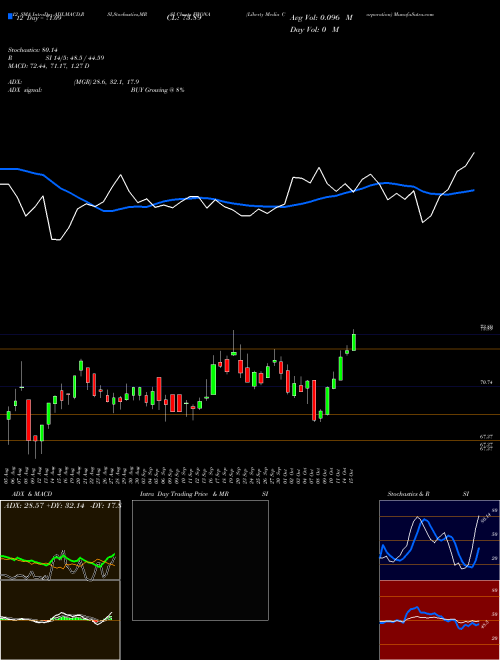Click the 'MACD: 72.44, 71.17, 1.27 D' line
The height and width of the screenshot is (660, 500).
click(48, 66)
